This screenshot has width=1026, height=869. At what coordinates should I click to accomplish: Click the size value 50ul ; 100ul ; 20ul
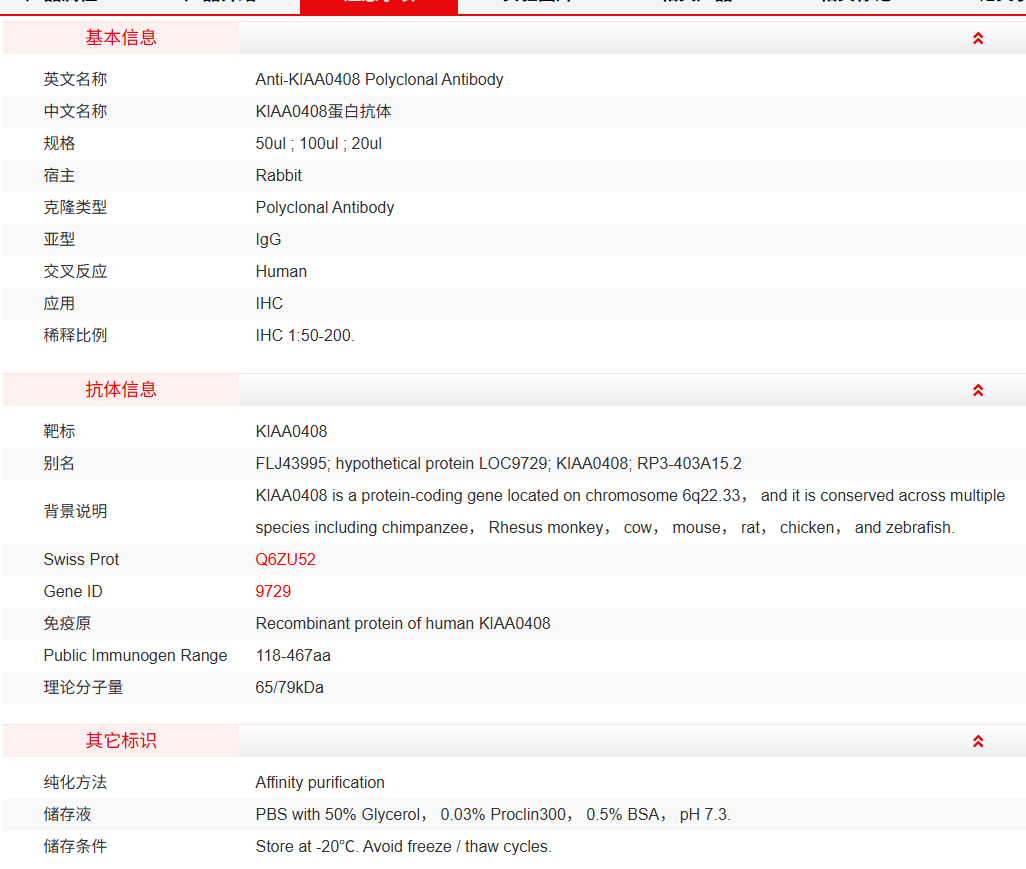318,144
